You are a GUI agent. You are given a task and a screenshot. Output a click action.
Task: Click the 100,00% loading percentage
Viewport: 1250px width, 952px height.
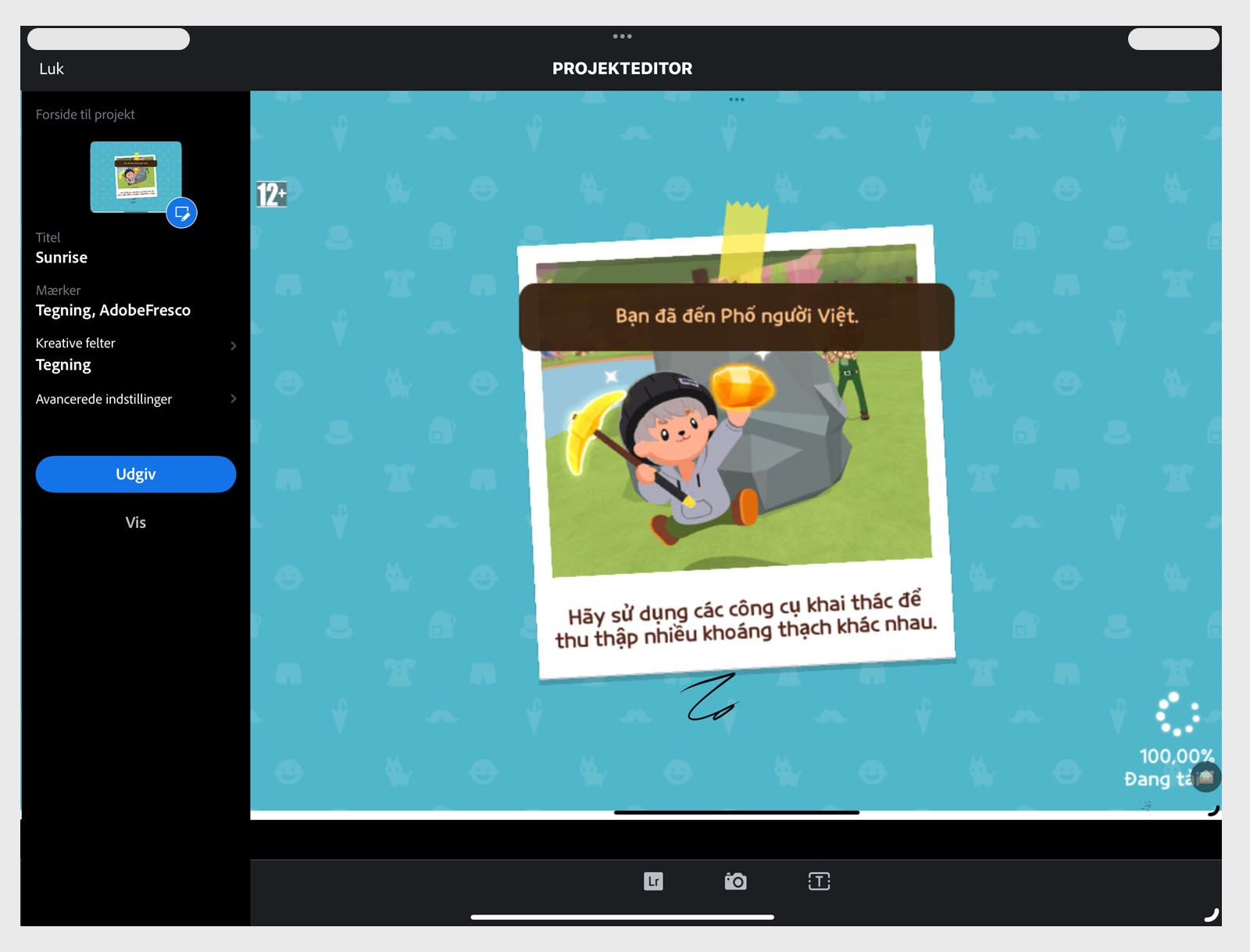click(x=1177, y=756)
